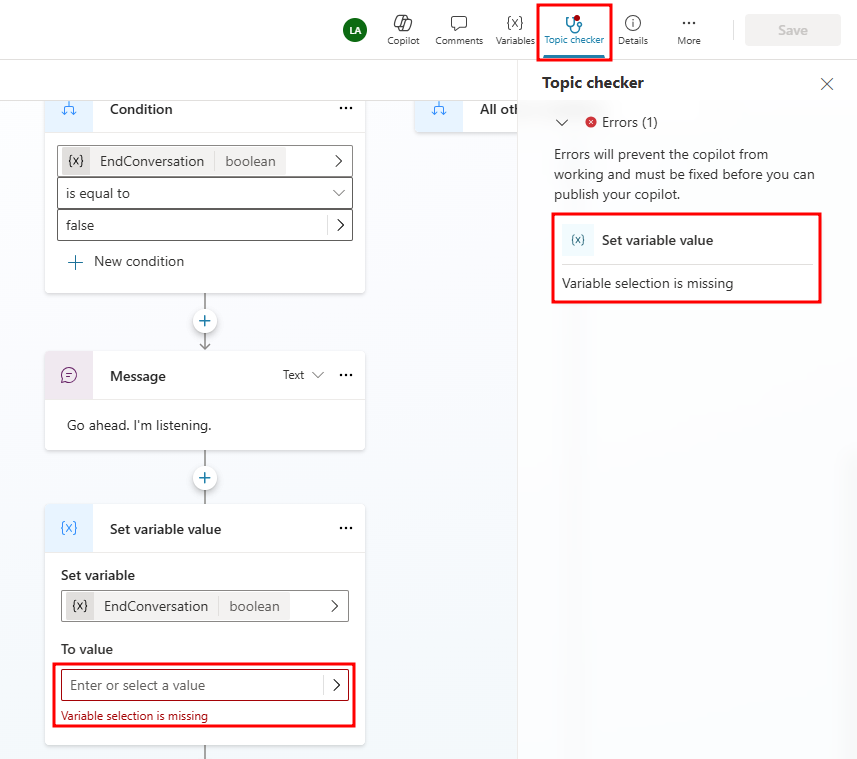Image resolution: width=857 pixels, height=759 pixels.
Task: Click the branch icon on the Condition node
Action: coord(68,109)
